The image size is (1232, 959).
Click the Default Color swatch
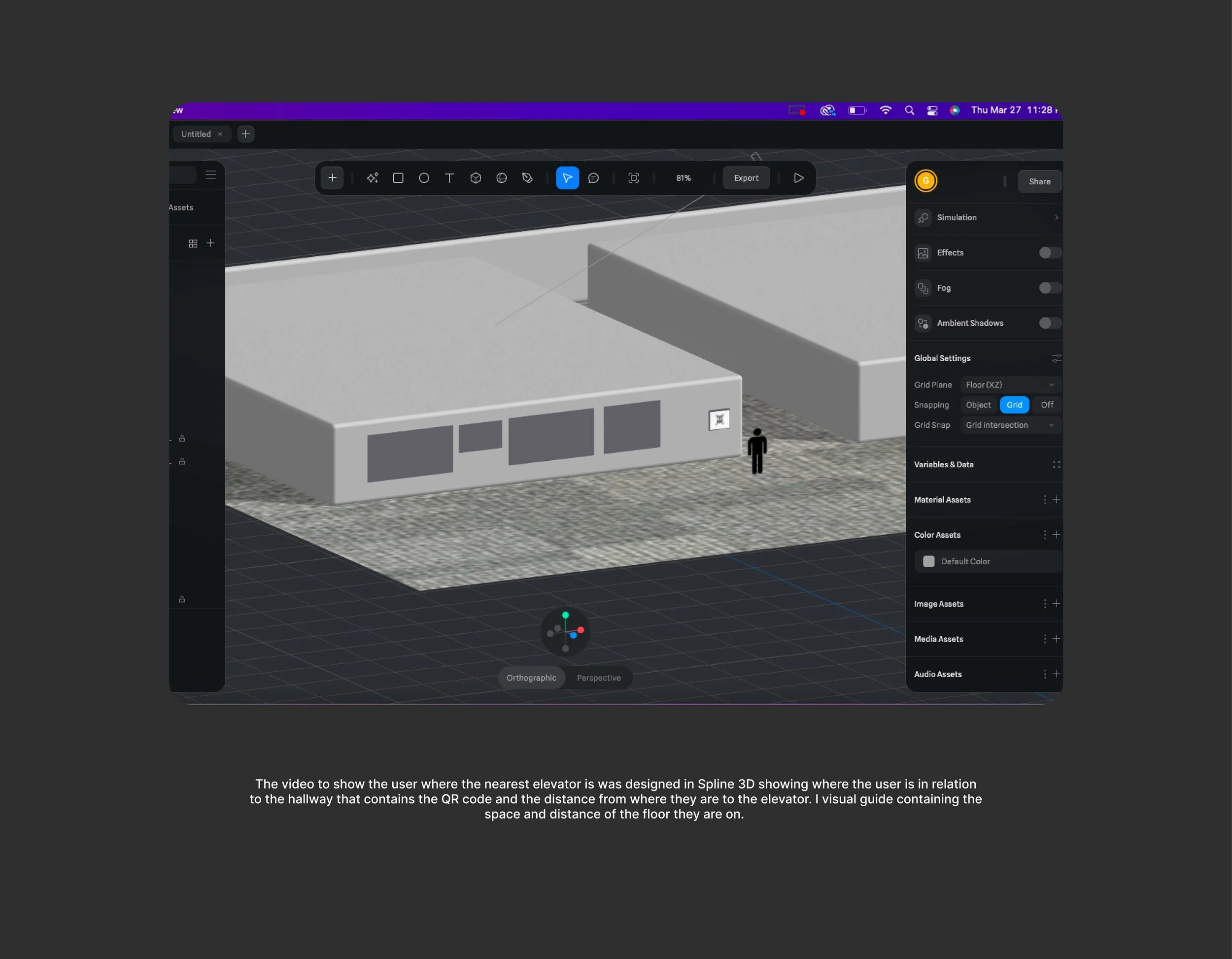928,561
